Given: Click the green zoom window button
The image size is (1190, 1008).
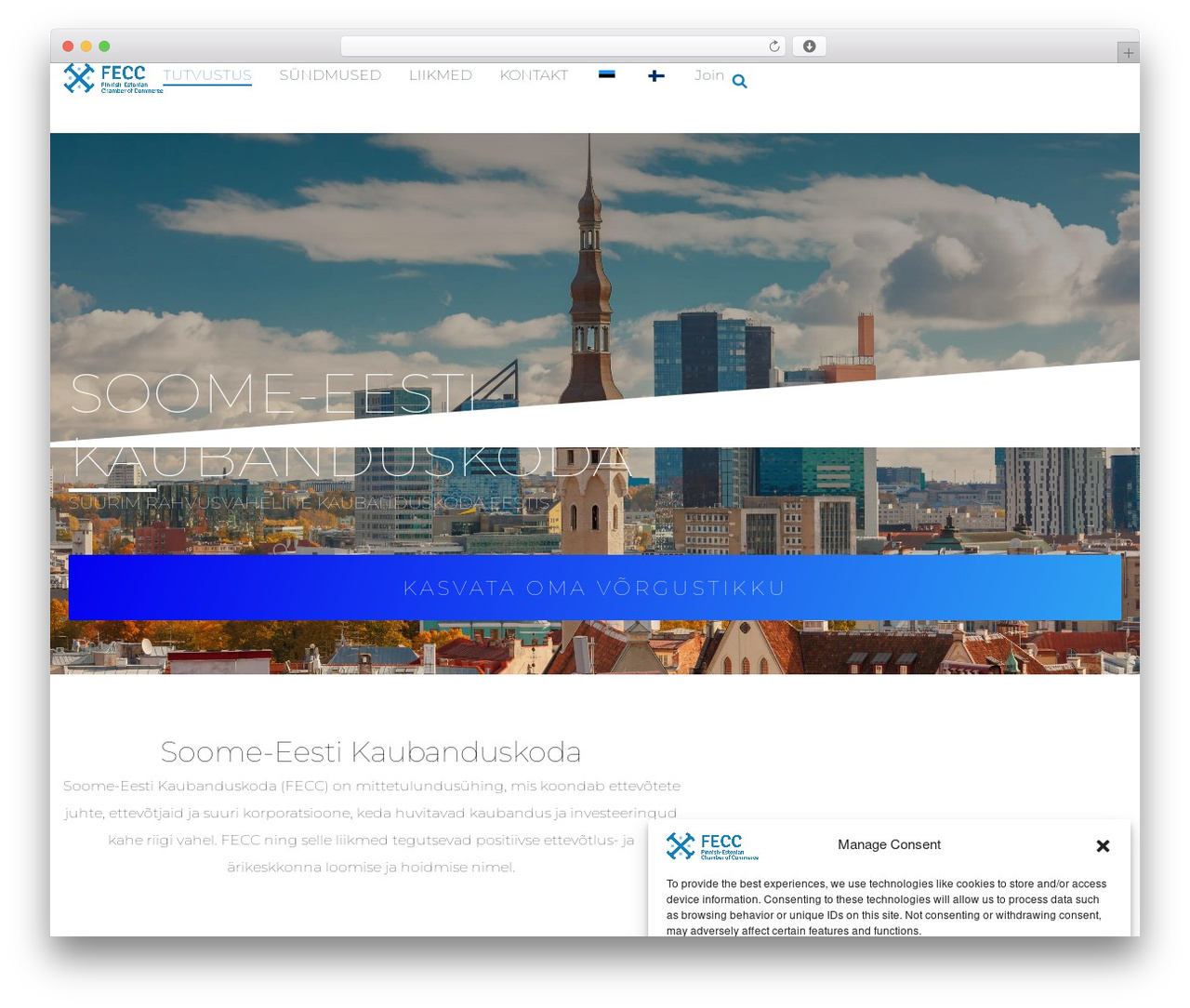Looking at the screenshot, I should [104, 46].
